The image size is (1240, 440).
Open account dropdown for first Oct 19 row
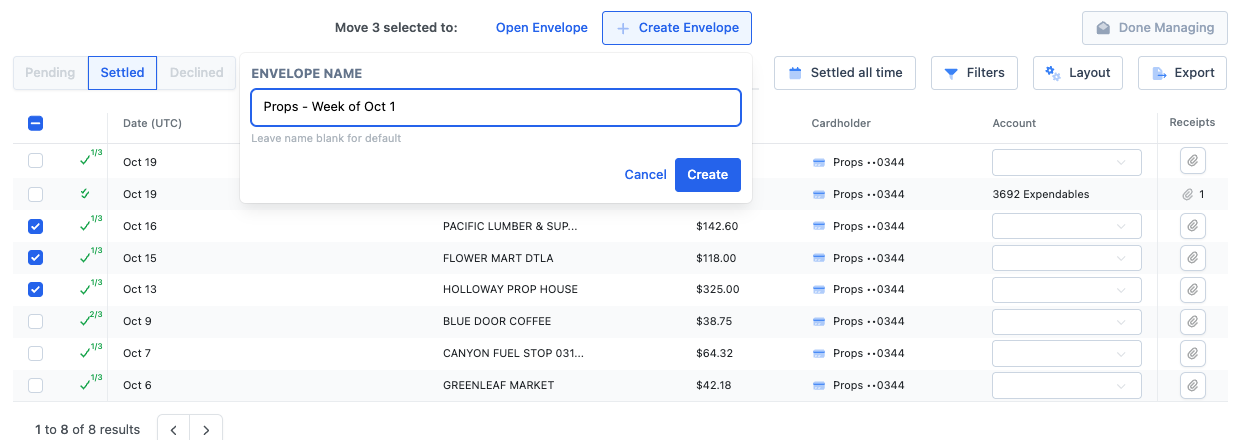tap(1067, 162)
